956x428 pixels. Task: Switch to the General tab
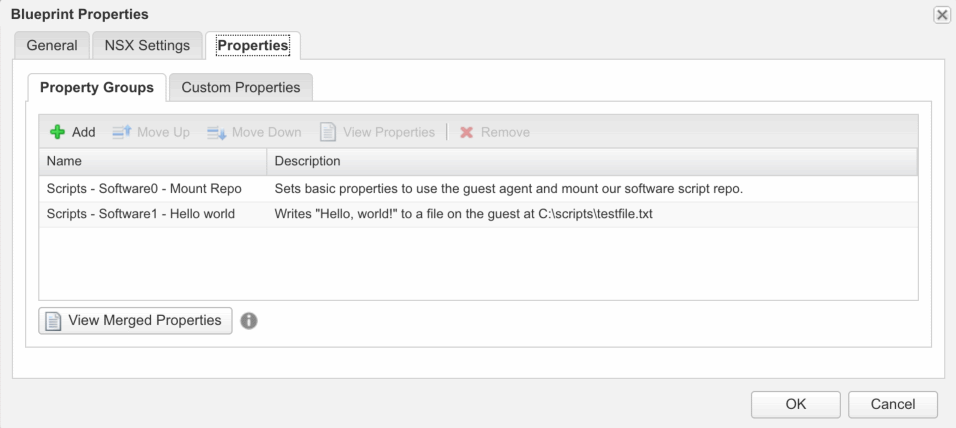[52, 45]
